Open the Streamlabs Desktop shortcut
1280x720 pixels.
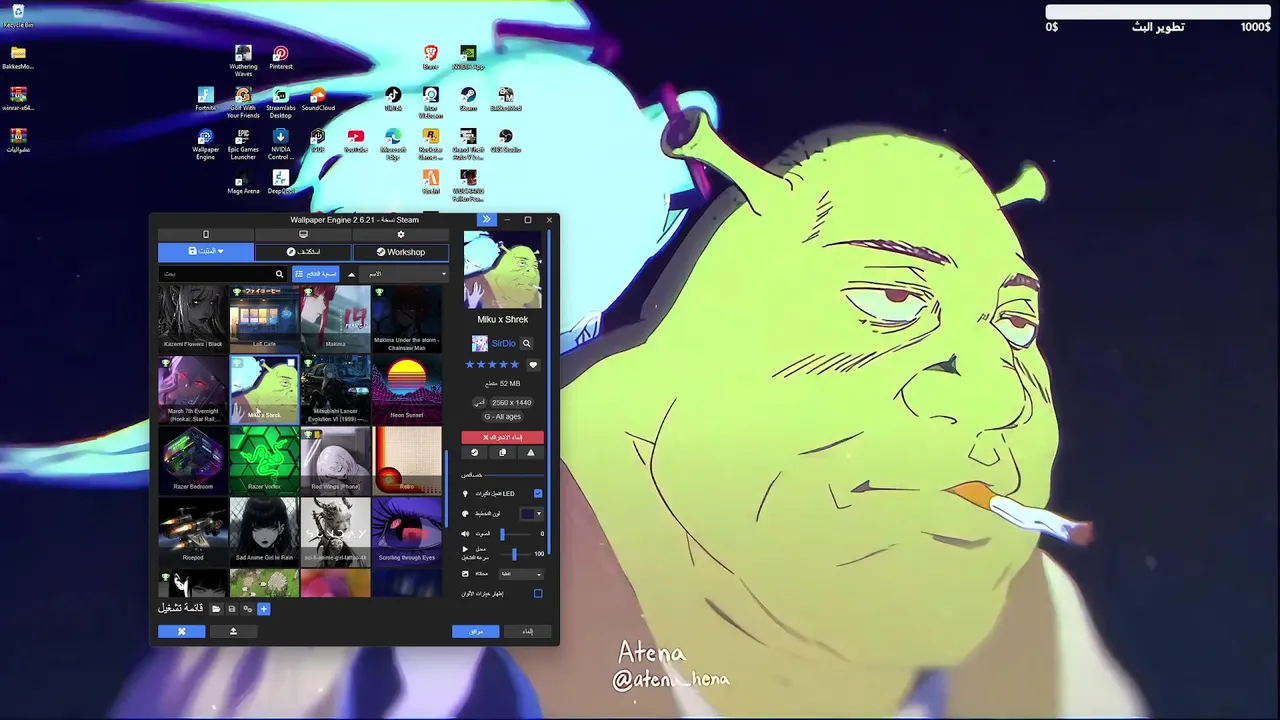pos(280,102)
